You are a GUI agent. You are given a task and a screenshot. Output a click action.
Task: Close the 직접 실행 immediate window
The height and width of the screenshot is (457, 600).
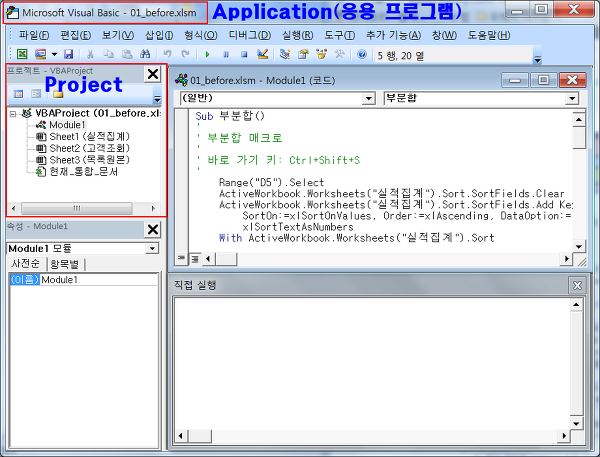[x=577, y=285]
